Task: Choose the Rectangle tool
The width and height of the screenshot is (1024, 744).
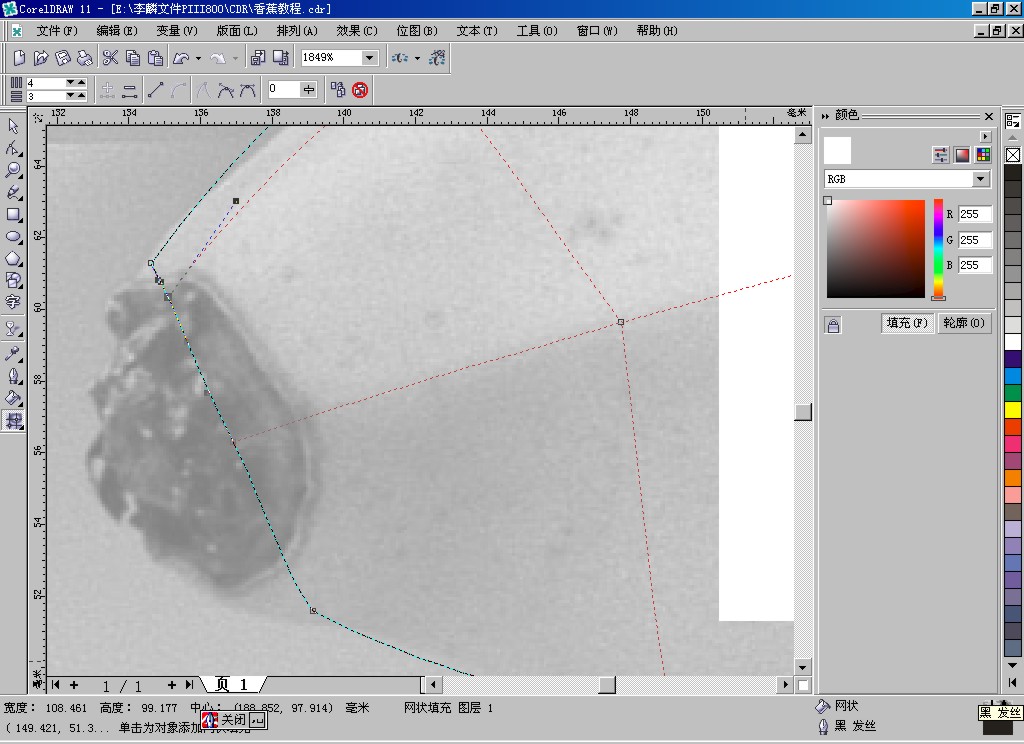Action: pyautogui.click(x=14, y=214)
